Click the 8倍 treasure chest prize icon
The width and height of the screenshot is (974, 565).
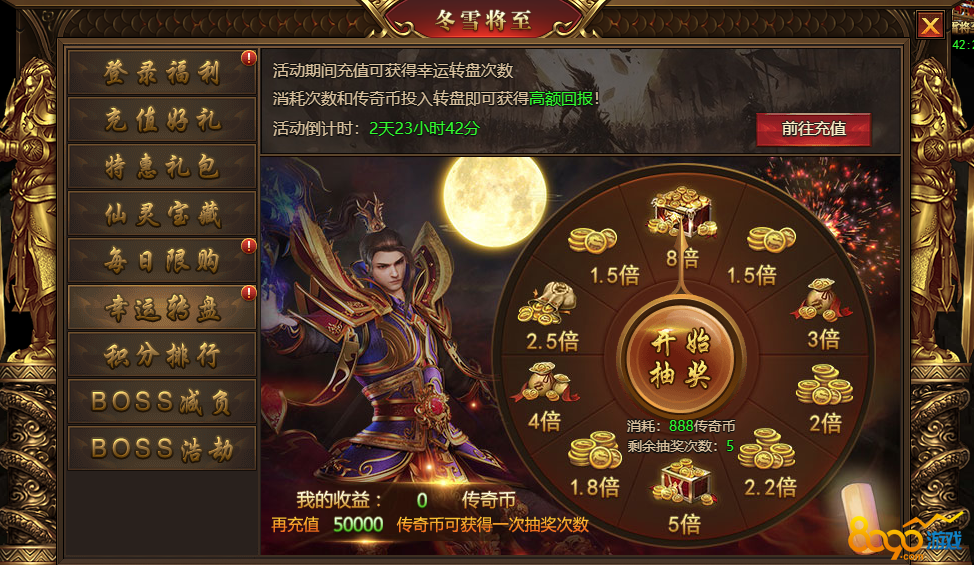point(682,212)
